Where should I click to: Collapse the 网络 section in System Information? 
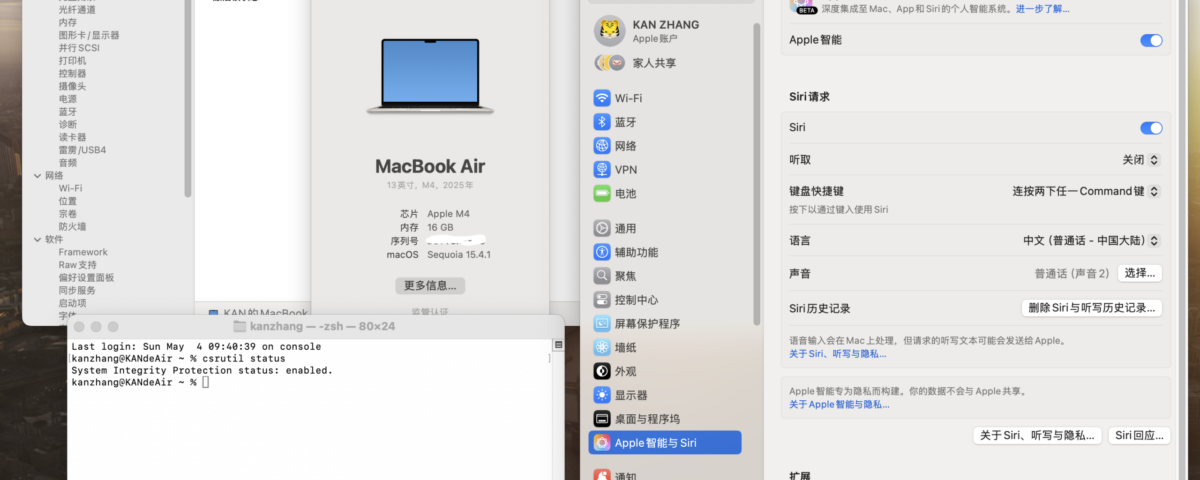[37, 175]
